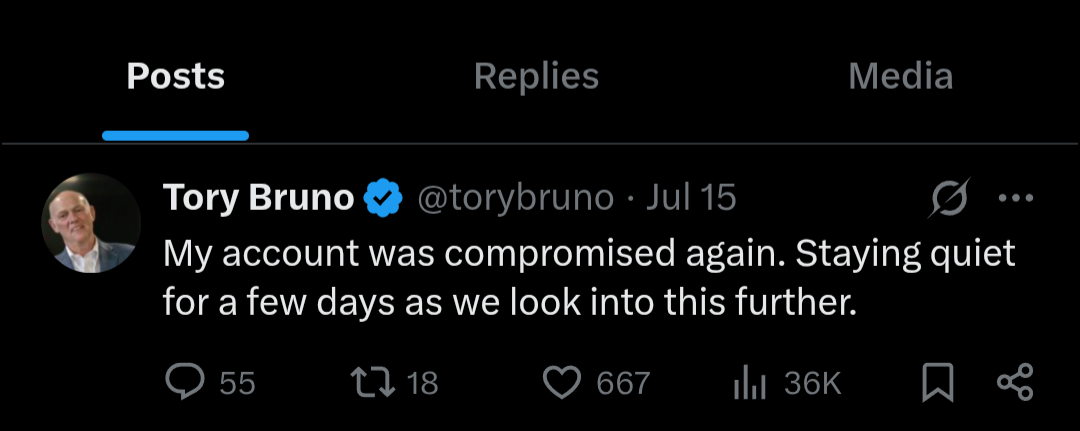Click the blue verified badge

(381, 199)
